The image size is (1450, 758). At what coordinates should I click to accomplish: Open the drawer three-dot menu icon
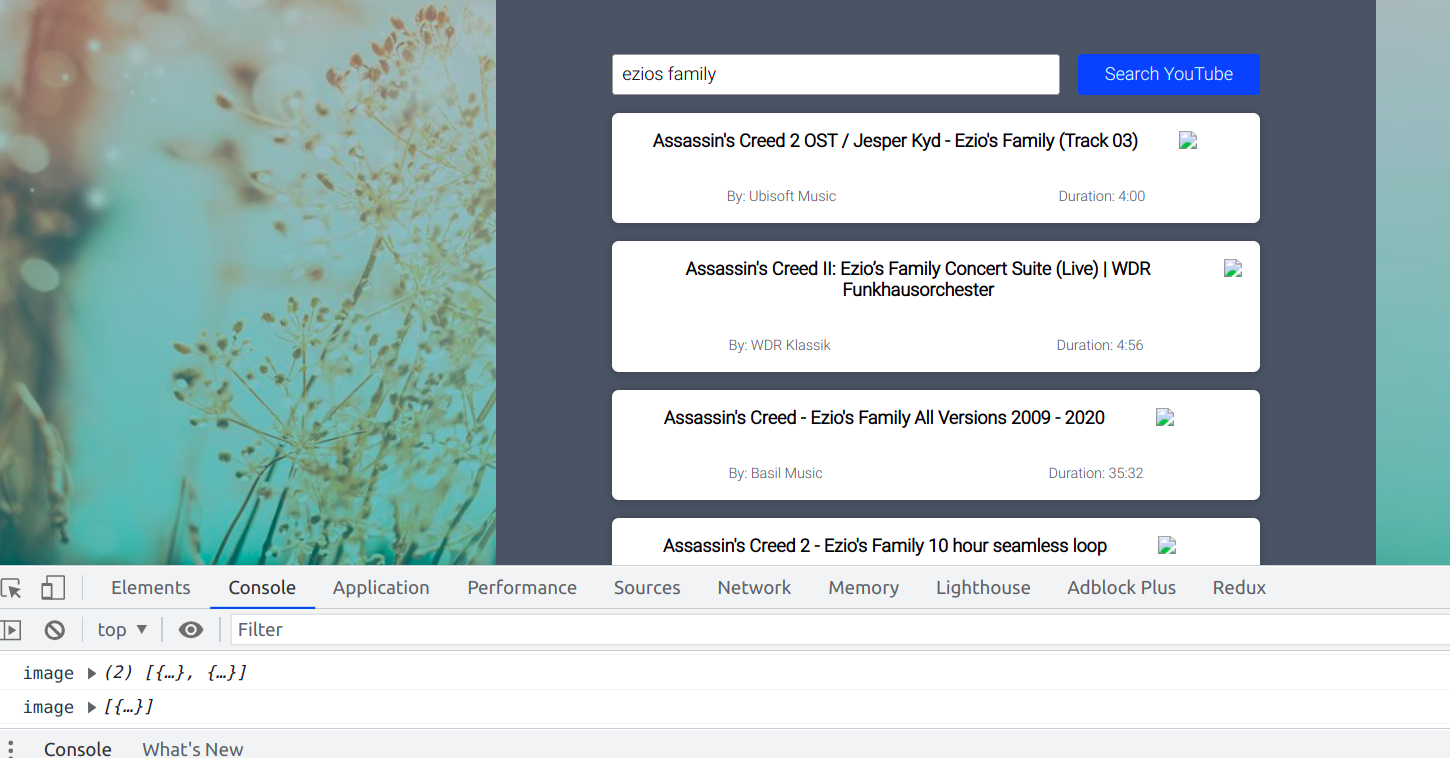pyautogui.click(x=10, y=749)
